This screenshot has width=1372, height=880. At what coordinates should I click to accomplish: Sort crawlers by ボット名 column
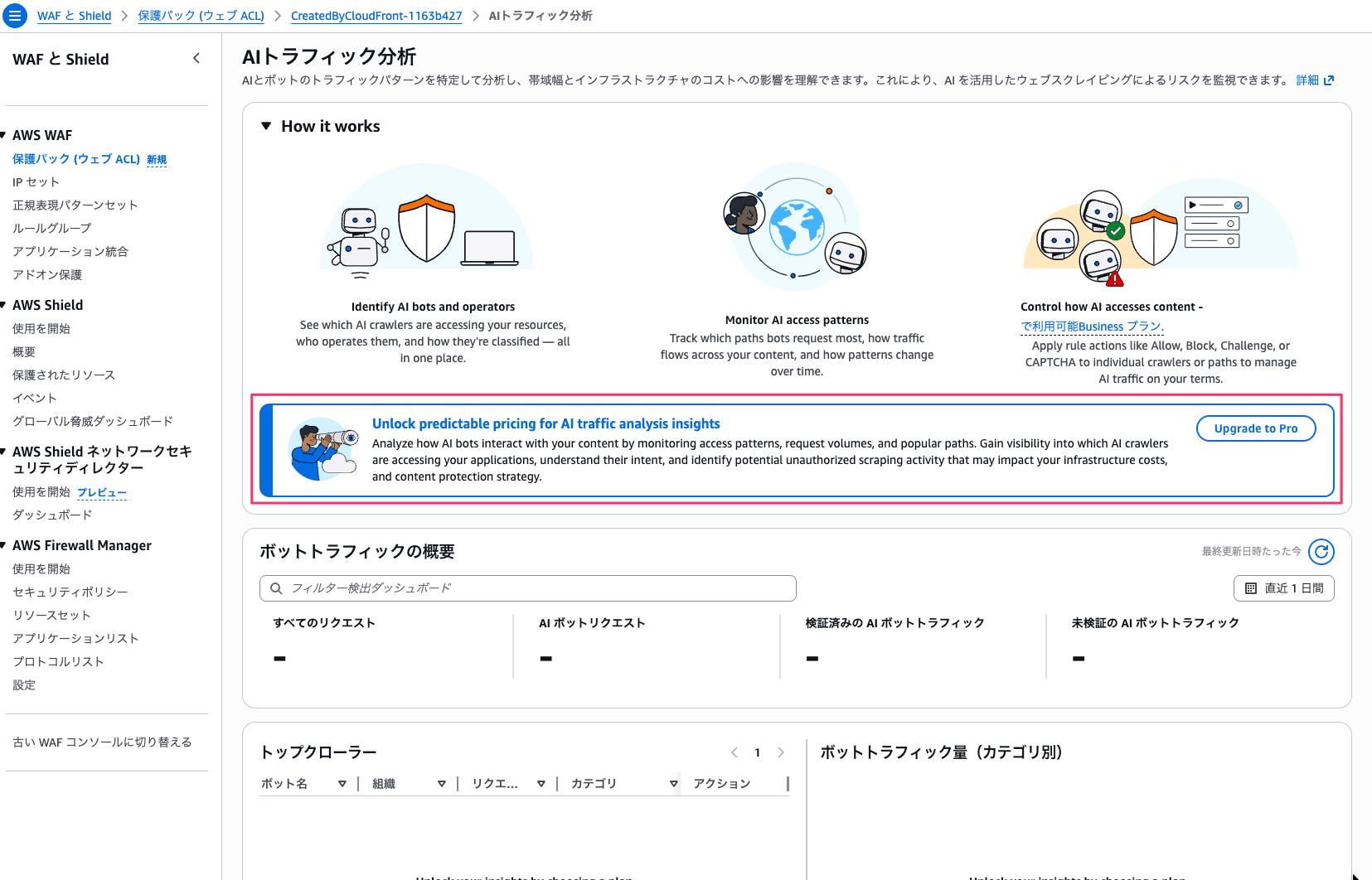pos(342,784)
